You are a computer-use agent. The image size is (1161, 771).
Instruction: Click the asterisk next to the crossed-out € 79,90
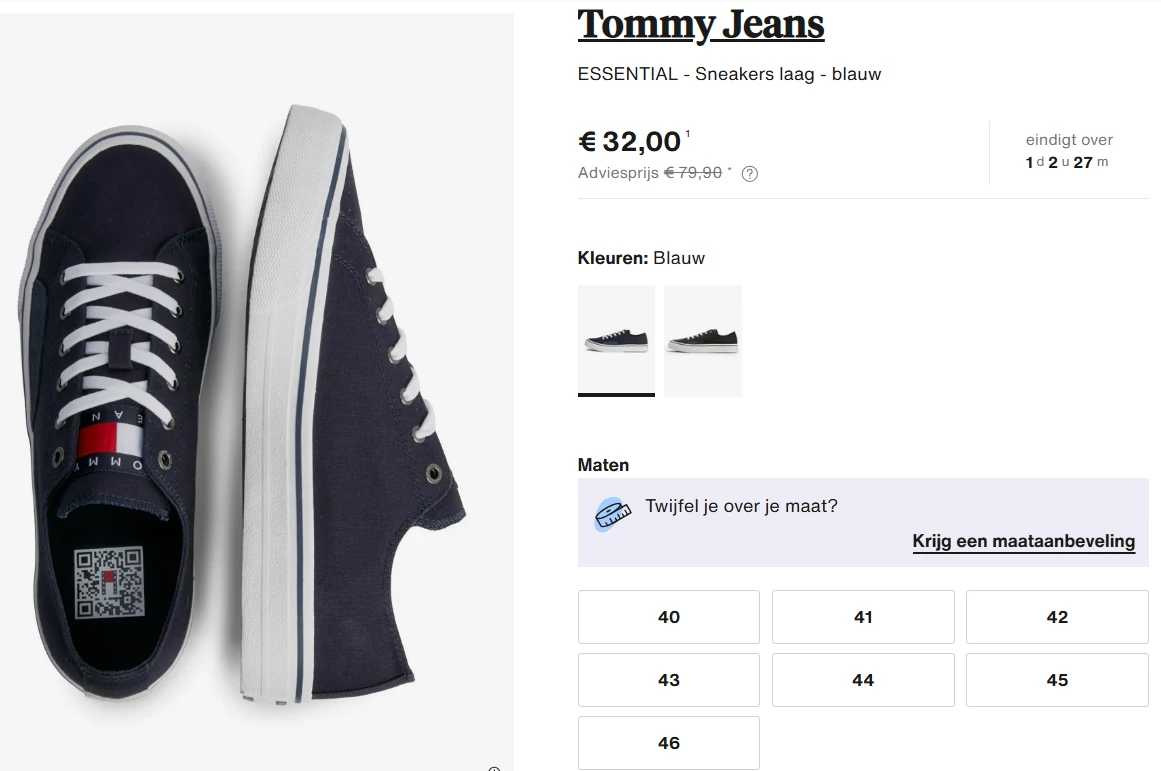[x=729, y=168]
